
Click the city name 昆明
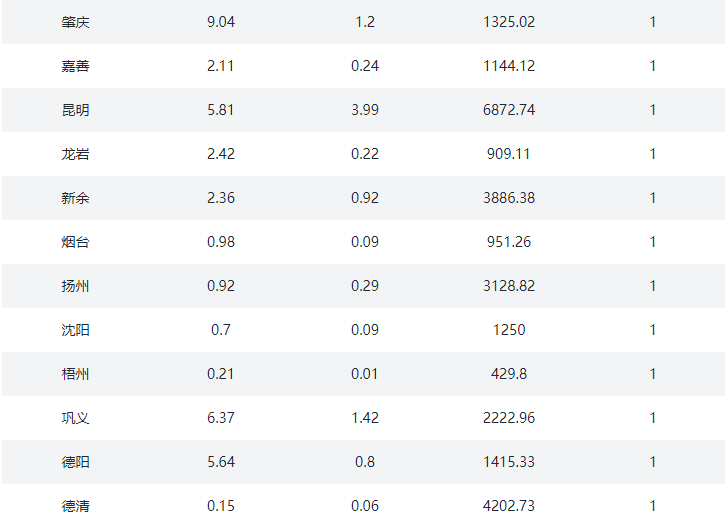coord(75,110)
